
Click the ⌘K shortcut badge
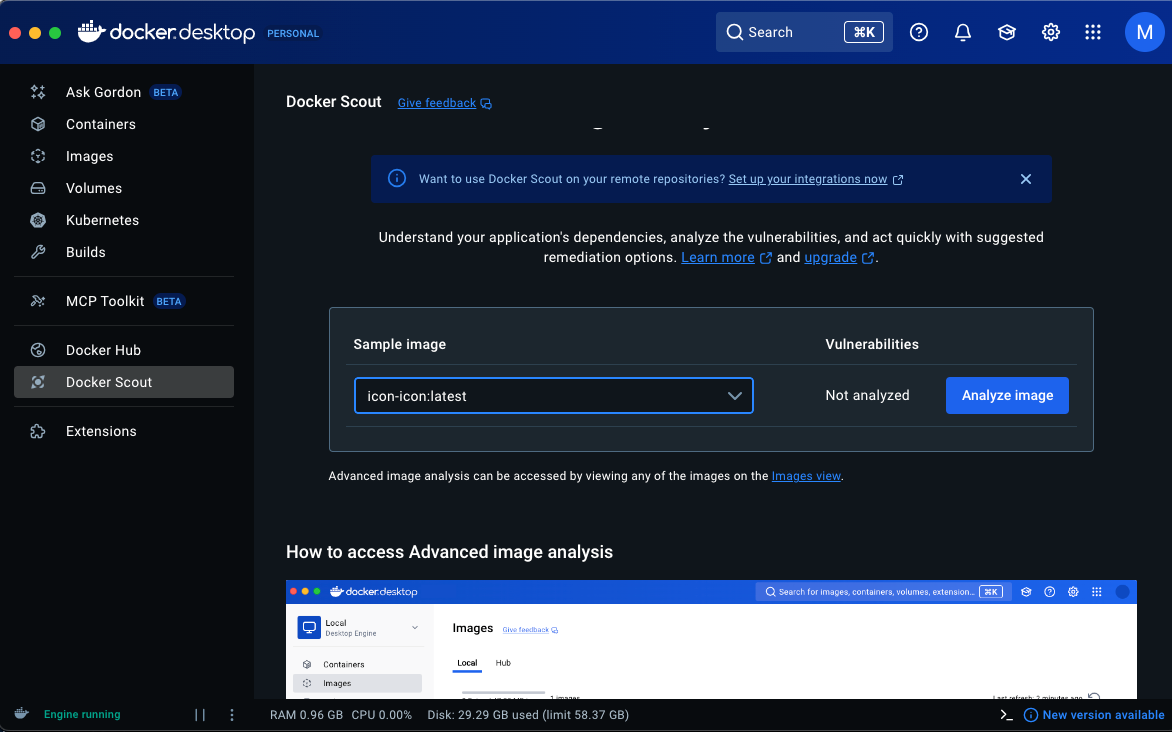[863, 32]
